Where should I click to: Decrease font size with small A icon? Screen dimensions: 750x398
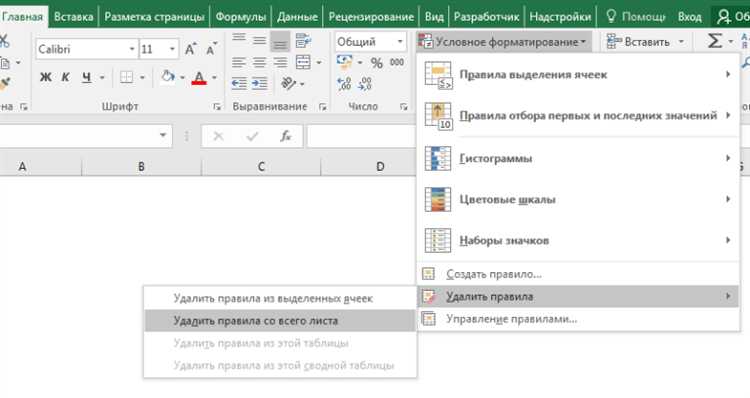(x=211, y=49)
